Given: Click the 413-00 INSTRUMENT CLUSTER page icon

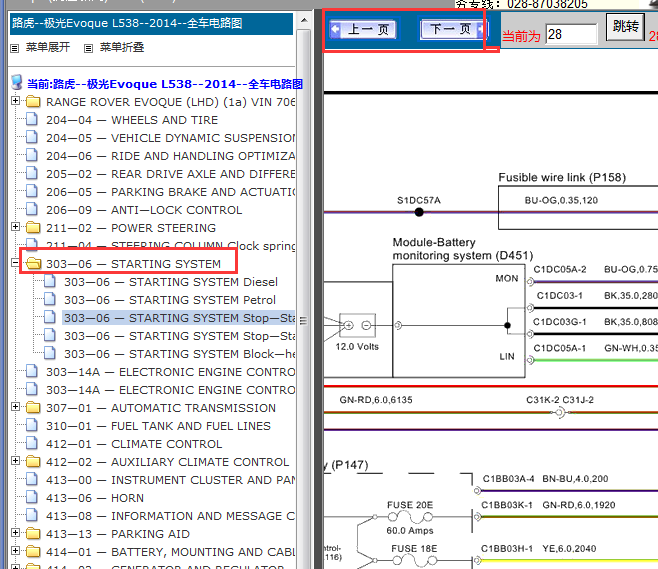Looking at the screenshot, I should (32, 479).
